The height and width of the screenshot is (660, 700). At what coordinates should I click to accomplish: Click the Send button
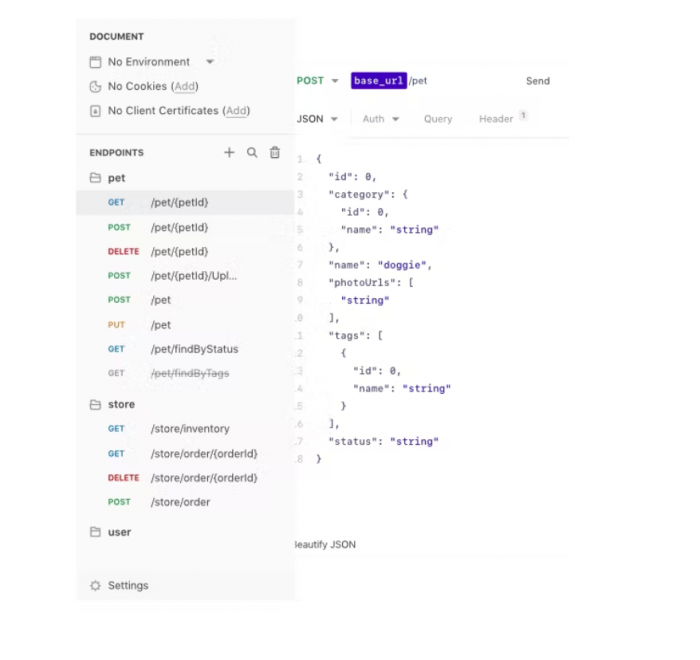tap(538, 81)
